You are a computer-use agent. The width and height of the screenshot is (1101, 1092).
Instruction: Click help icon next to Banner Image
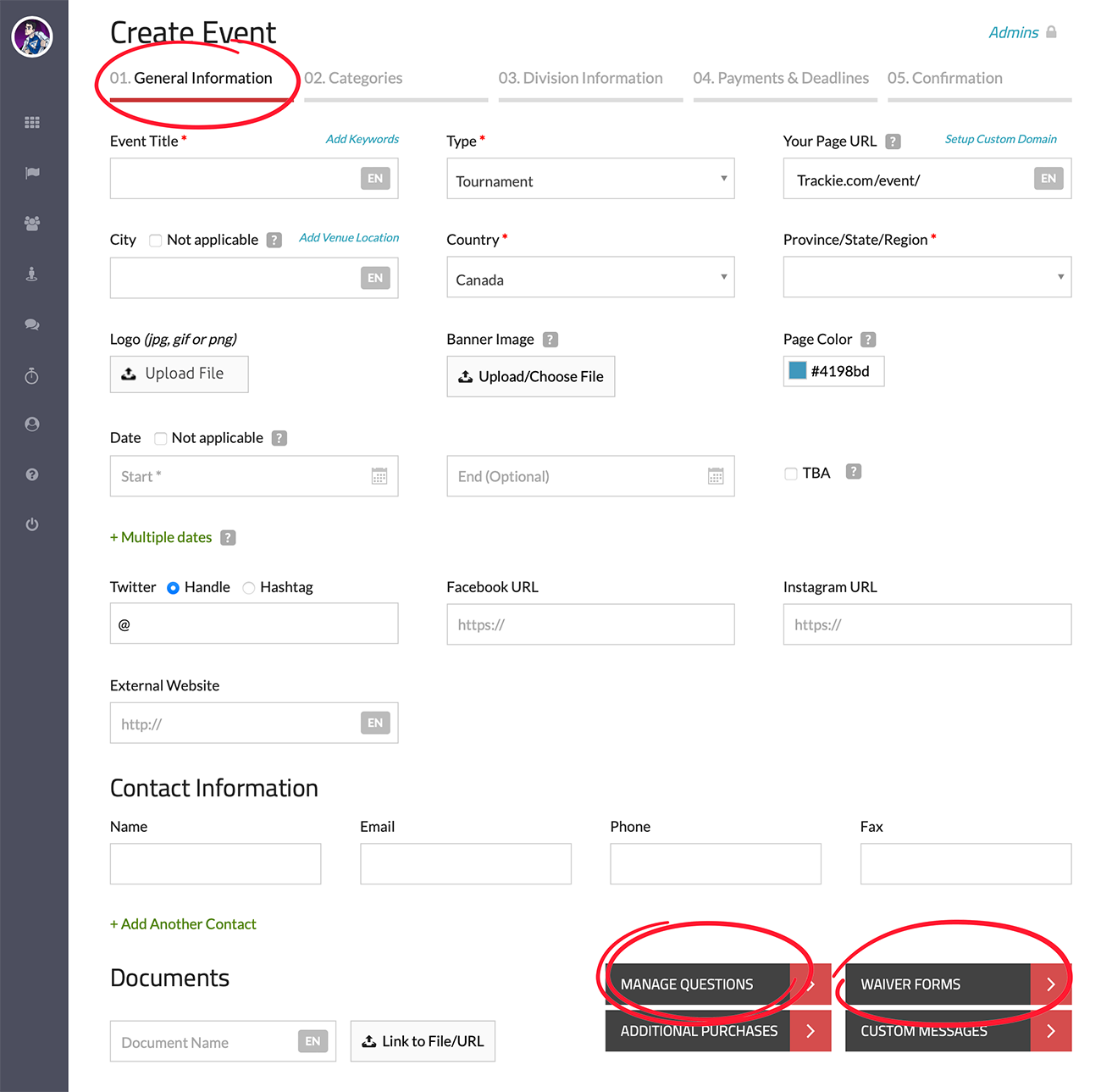(550, 340)
